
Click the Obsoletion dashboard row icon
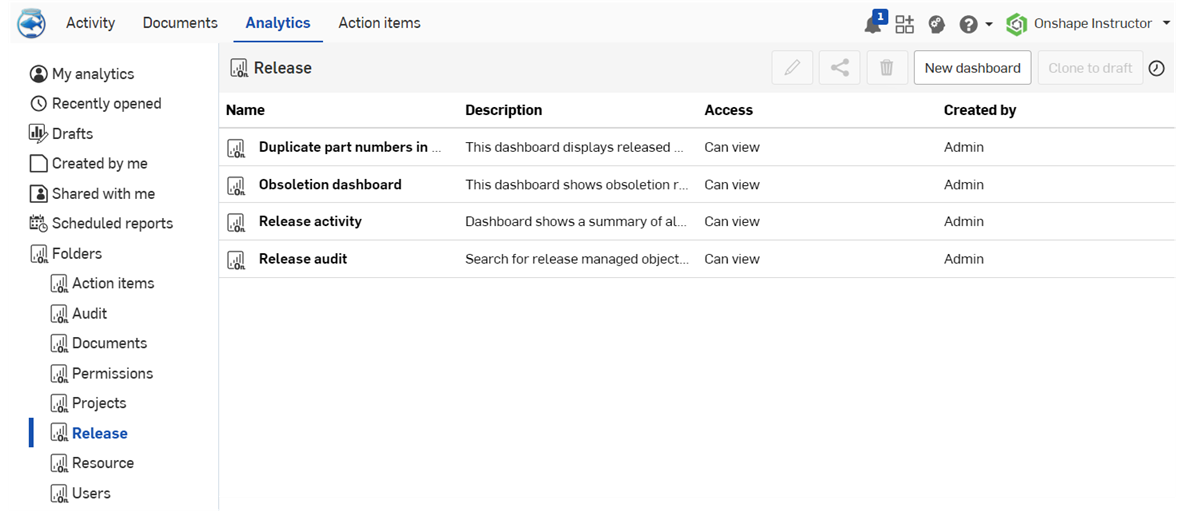point(236,185)
